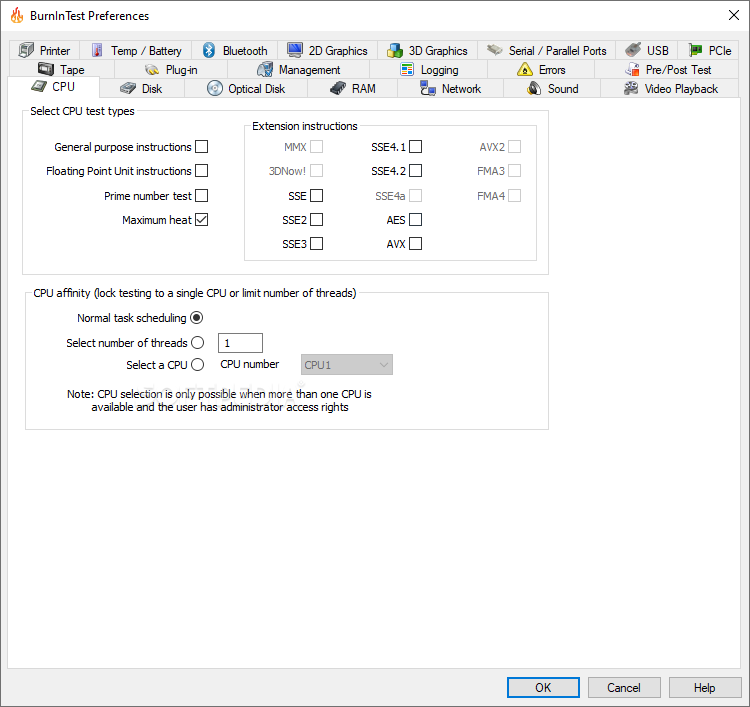
Task: Click the PCIe card icon
Action: pos(695,50)
